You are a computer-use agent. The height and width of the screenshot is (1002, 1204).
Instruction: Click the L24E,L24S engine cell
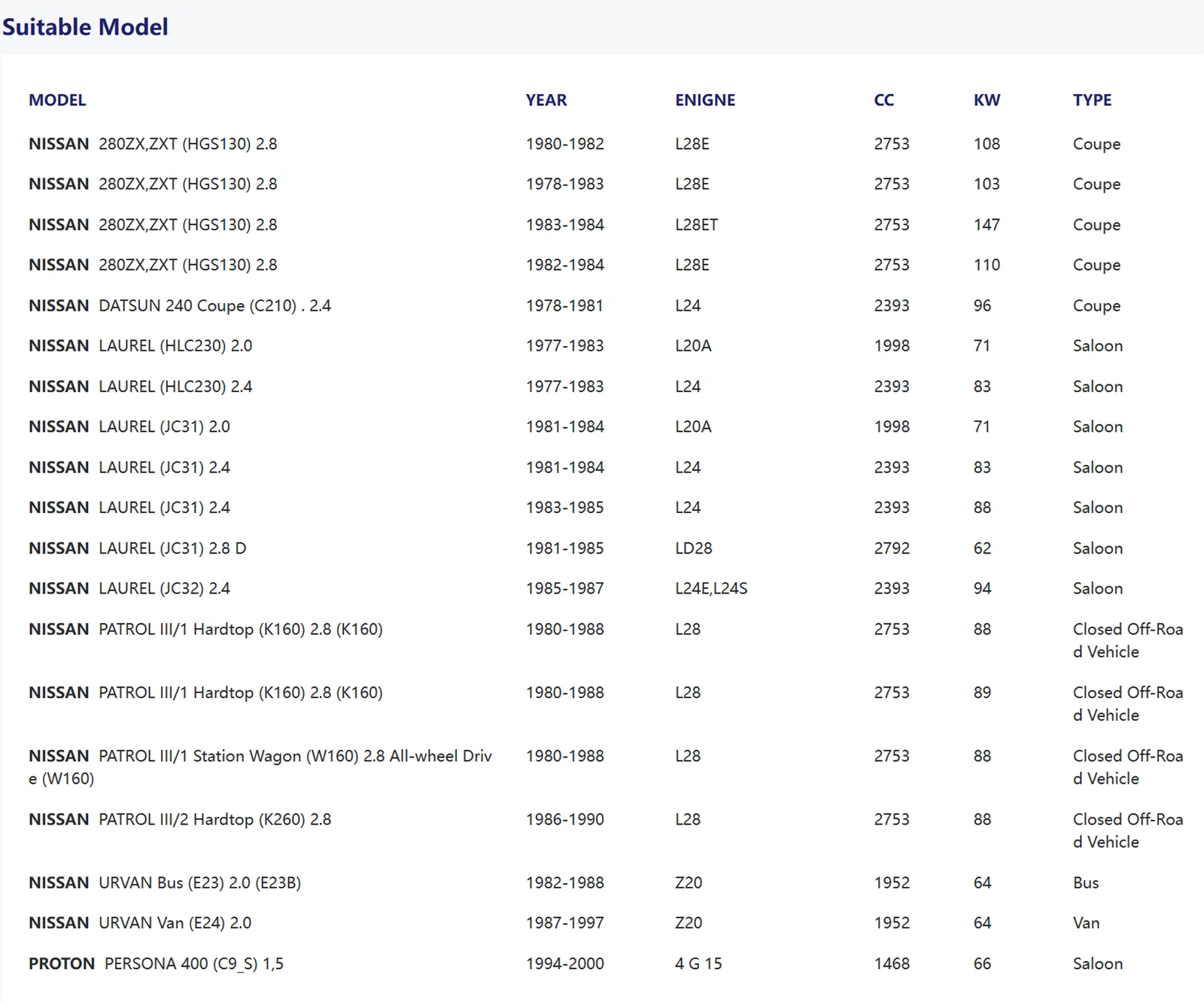click(710, 589)
